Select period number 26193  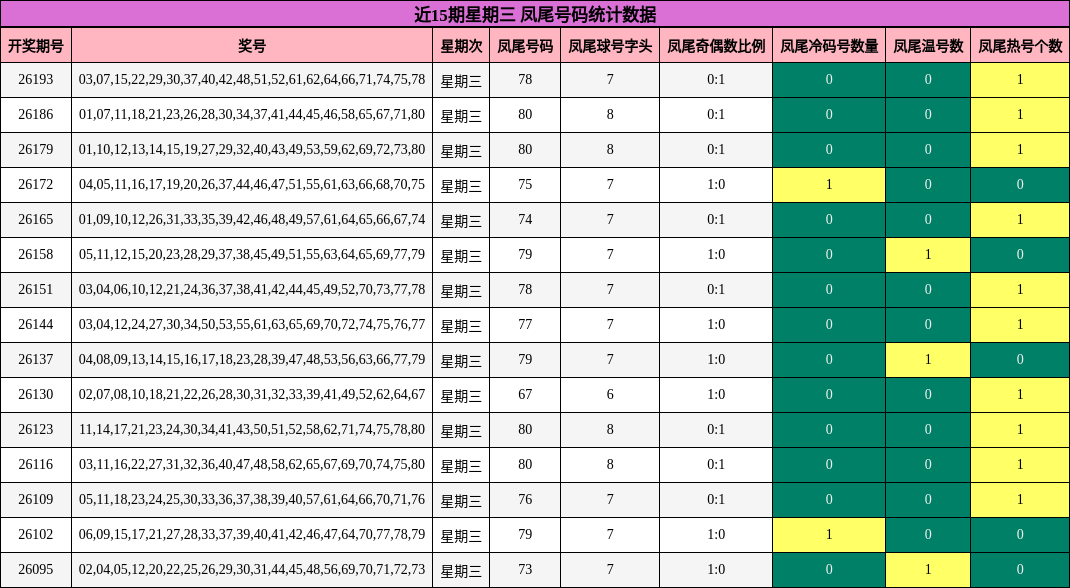[35, 79]
